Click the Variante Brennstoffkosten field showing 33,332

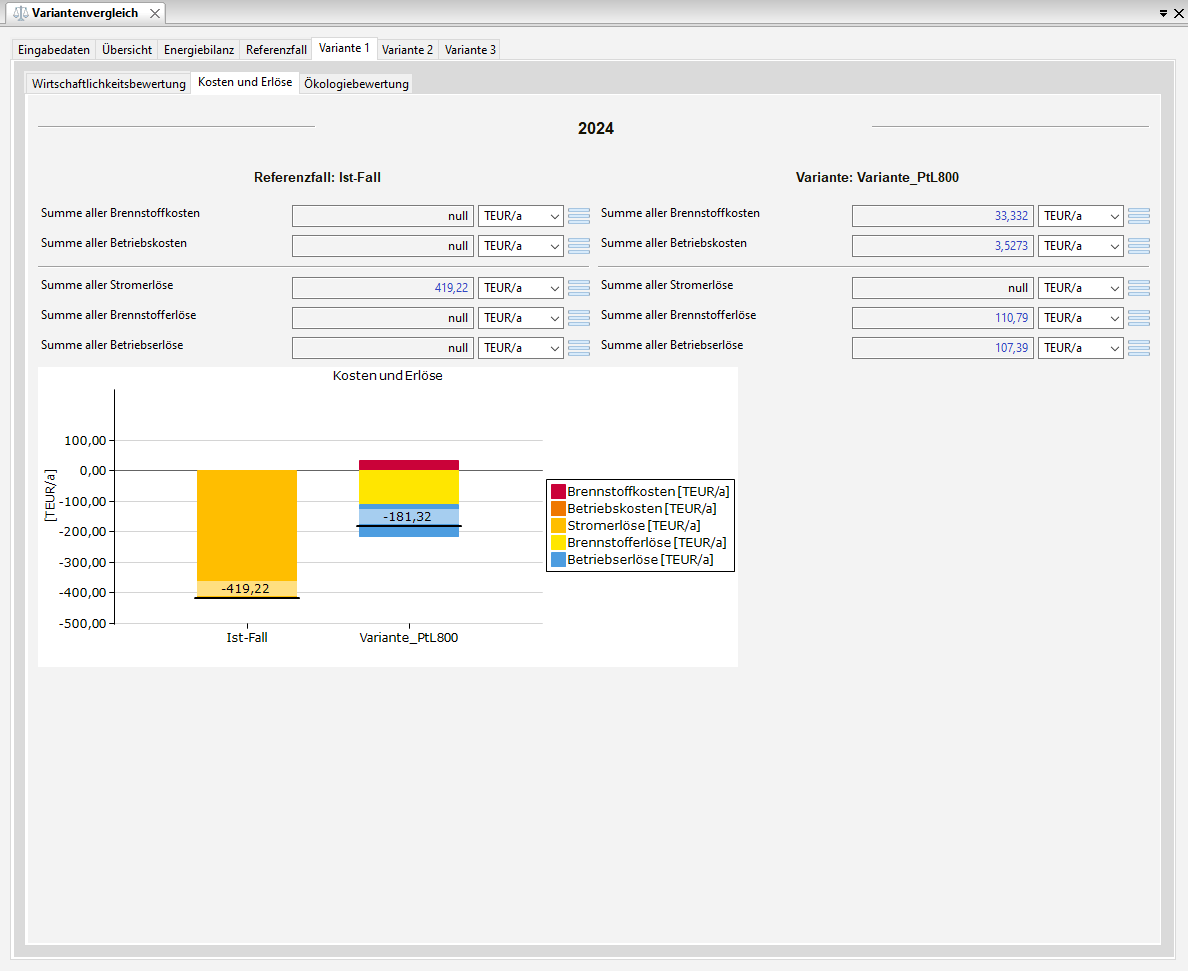pos(943,216)
